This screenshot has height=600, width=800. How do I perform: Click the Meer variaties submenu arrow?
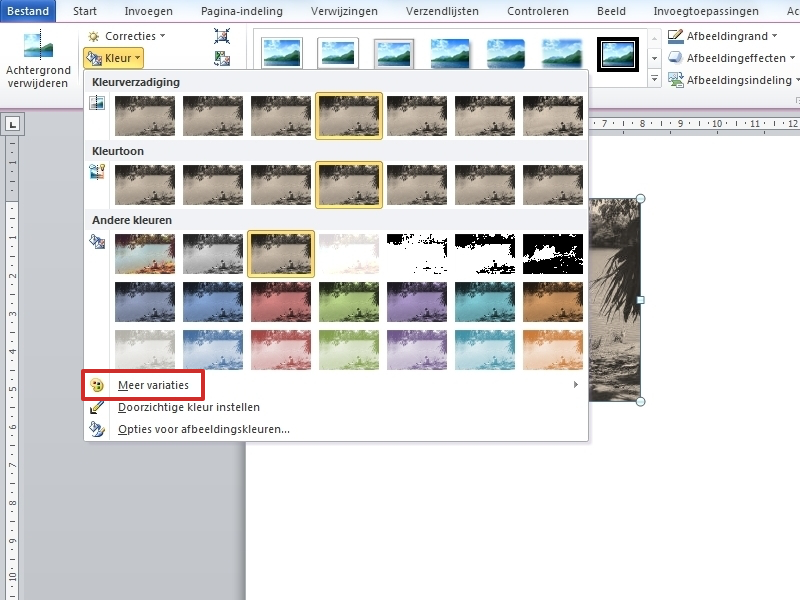pos(576,385)
